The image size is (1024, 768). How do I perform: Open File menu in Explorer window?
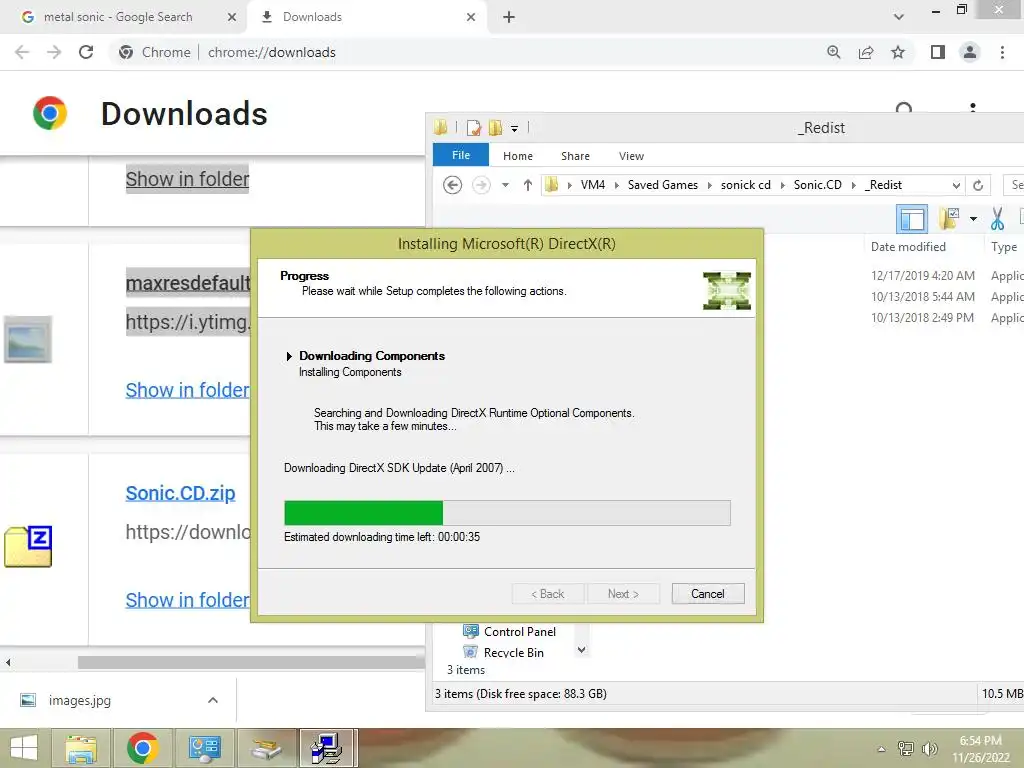[461, 155]
